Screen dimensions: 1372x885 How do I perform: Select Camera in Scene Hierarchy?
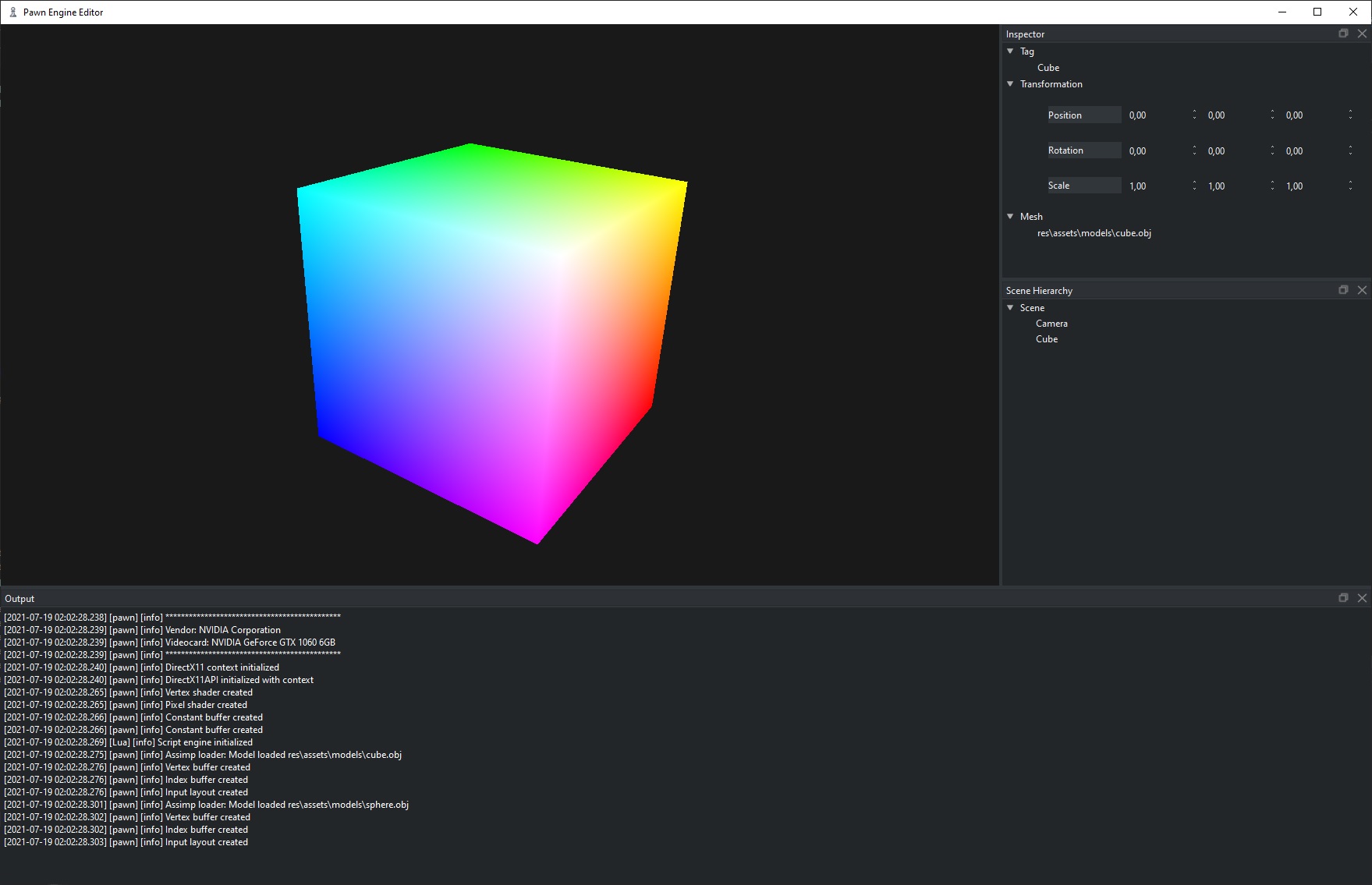click(x=1051, y=324)
